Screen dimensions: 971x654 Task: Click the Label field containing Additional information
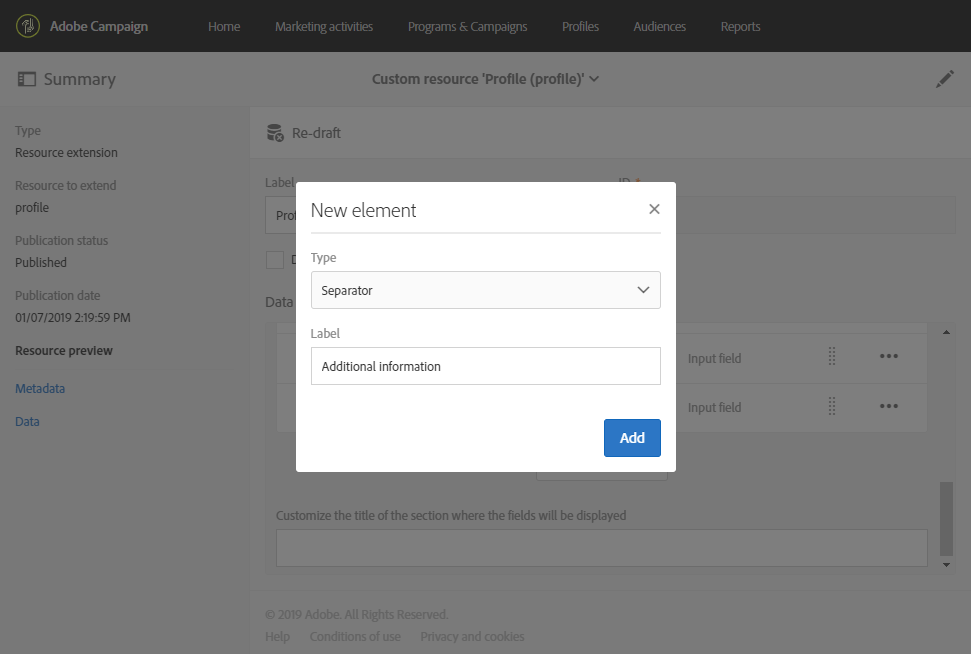click(485, 366)
